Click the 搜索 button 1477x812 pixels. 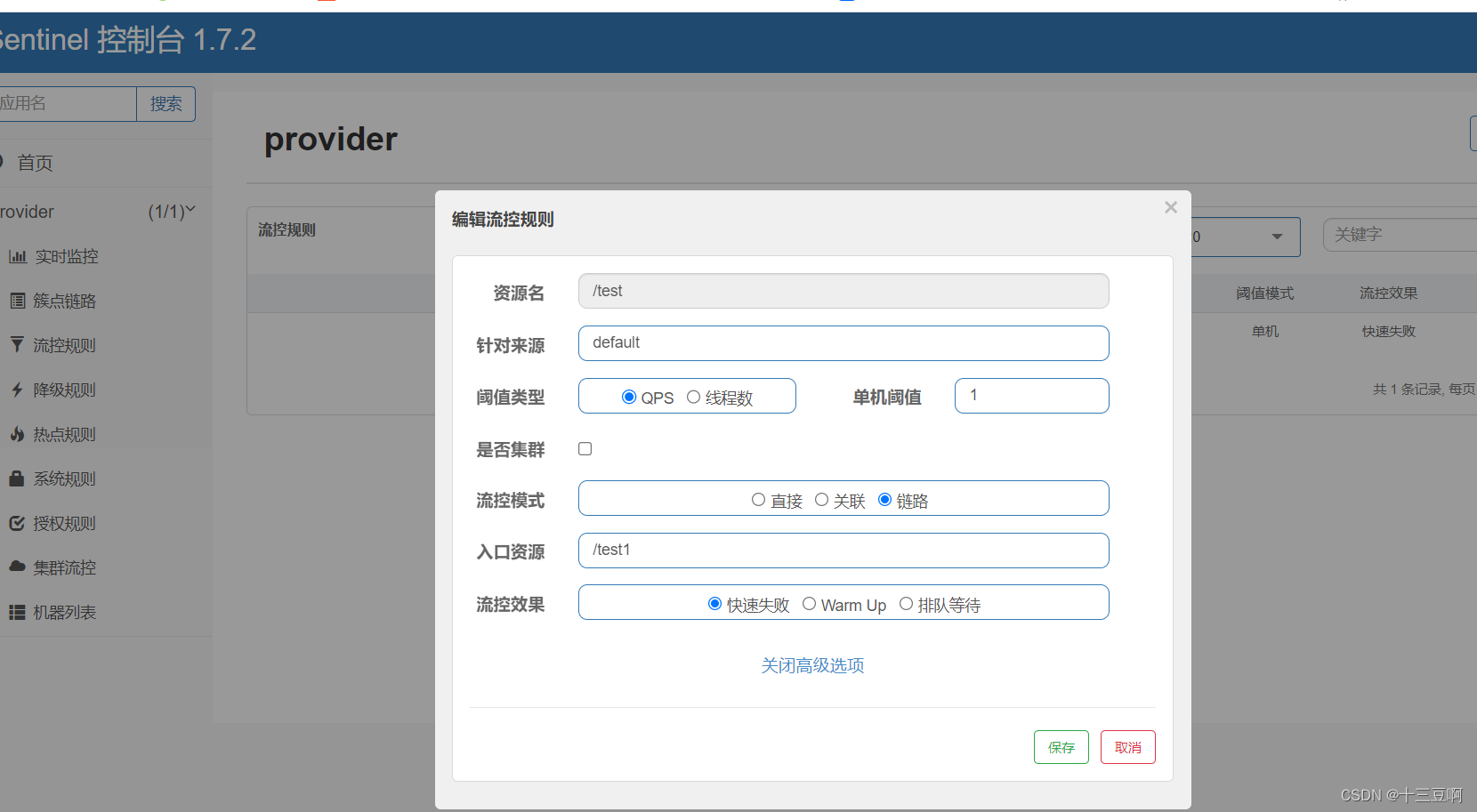pos(165,104)
